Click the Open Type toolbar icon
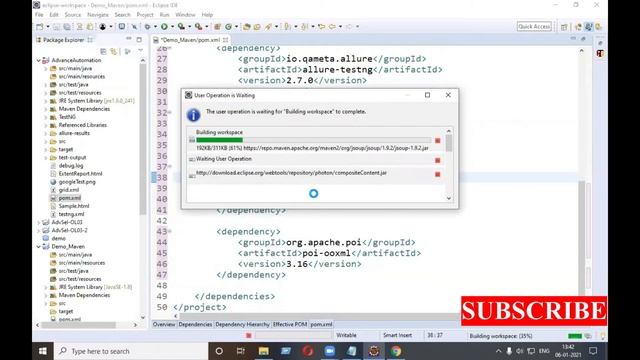The image size is (640, 360). 247,27
